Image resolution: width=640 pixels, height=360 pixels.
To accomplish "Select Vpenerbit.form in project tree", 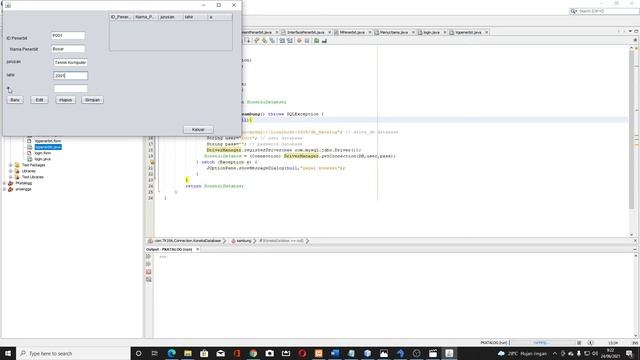I will [x=48, y=141].
